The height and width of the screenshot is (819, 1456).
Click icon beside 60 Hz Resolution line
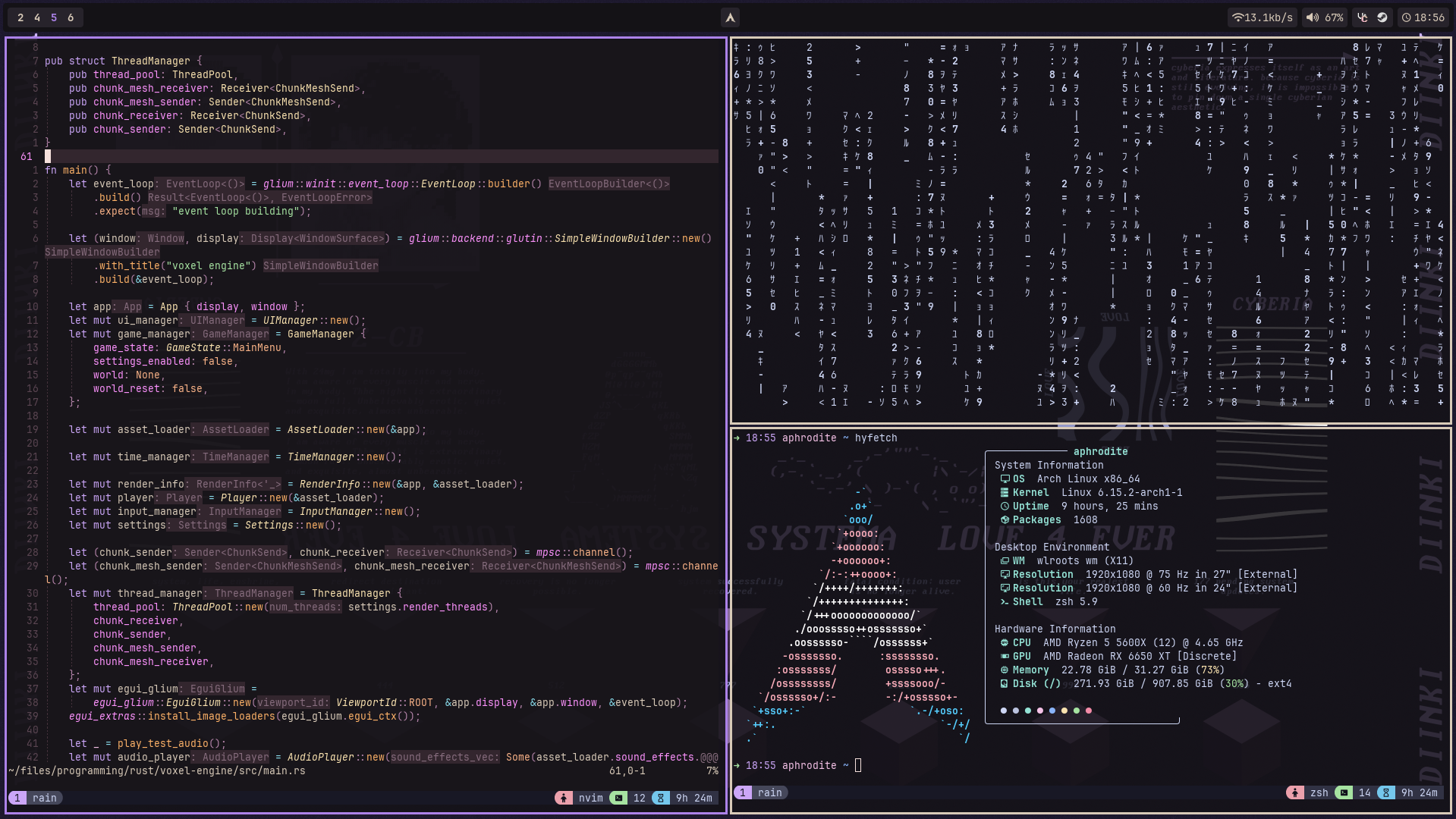(x=1005, y=588)
